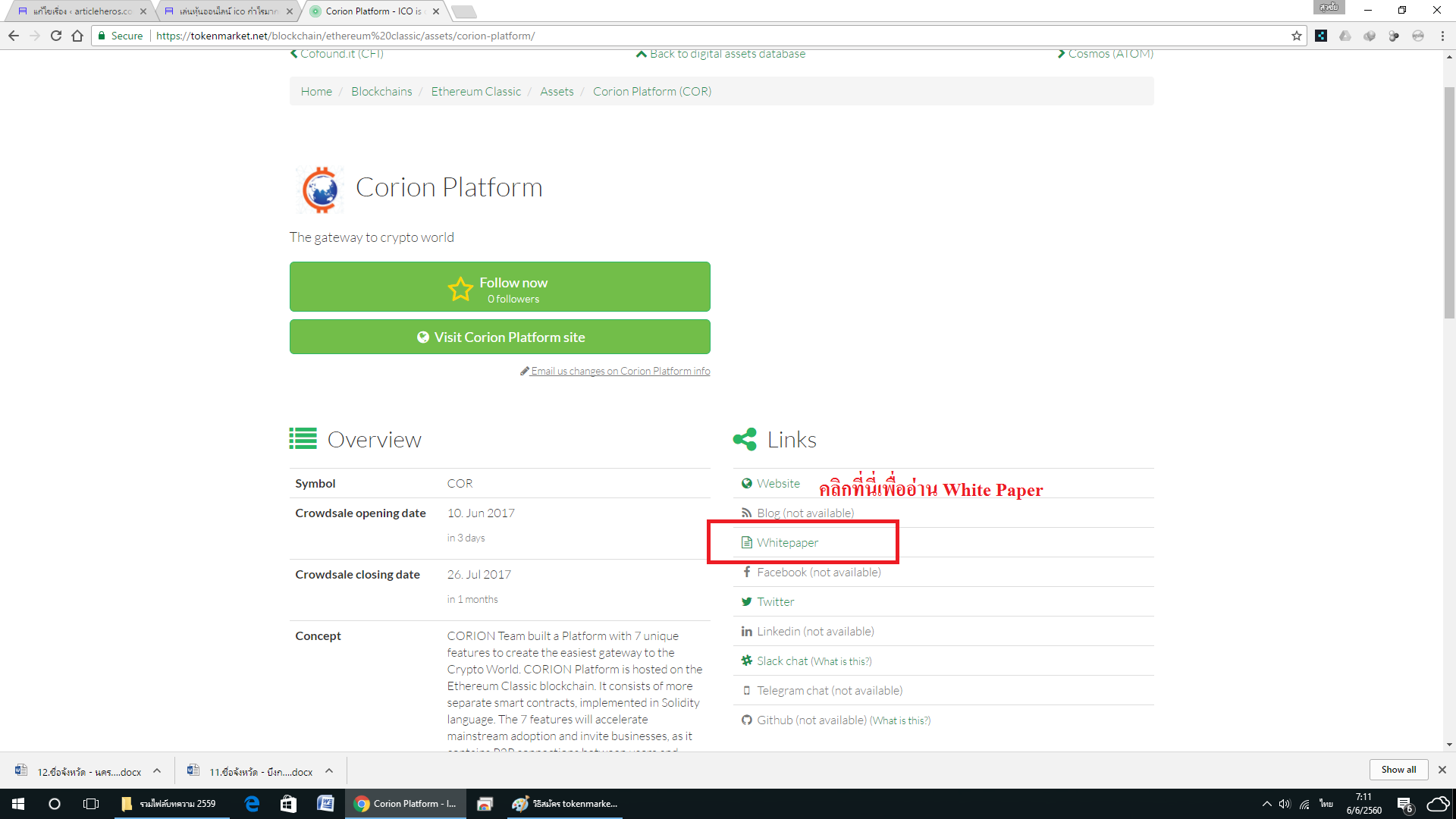This screenshot has height=819, width=1456.
Task: Open the Windows Start menu
Action: [x=18, y=804]
